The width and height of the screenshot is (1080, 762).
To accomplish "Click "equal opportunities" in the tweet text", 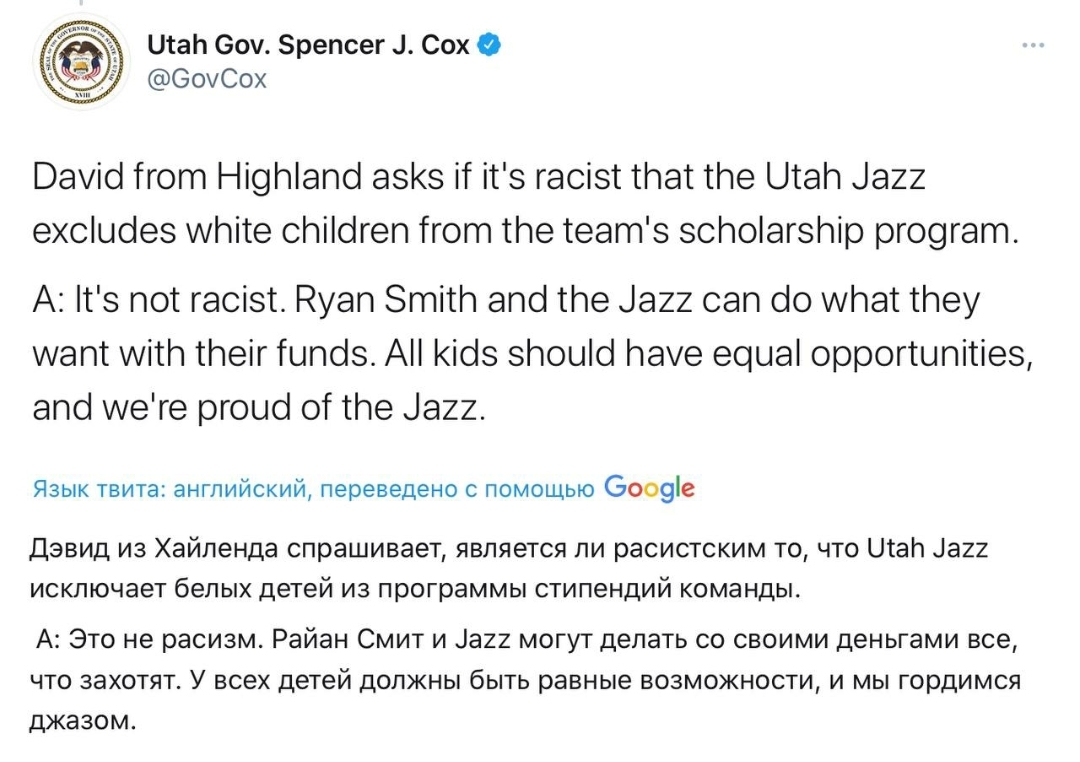I will 870,353.
